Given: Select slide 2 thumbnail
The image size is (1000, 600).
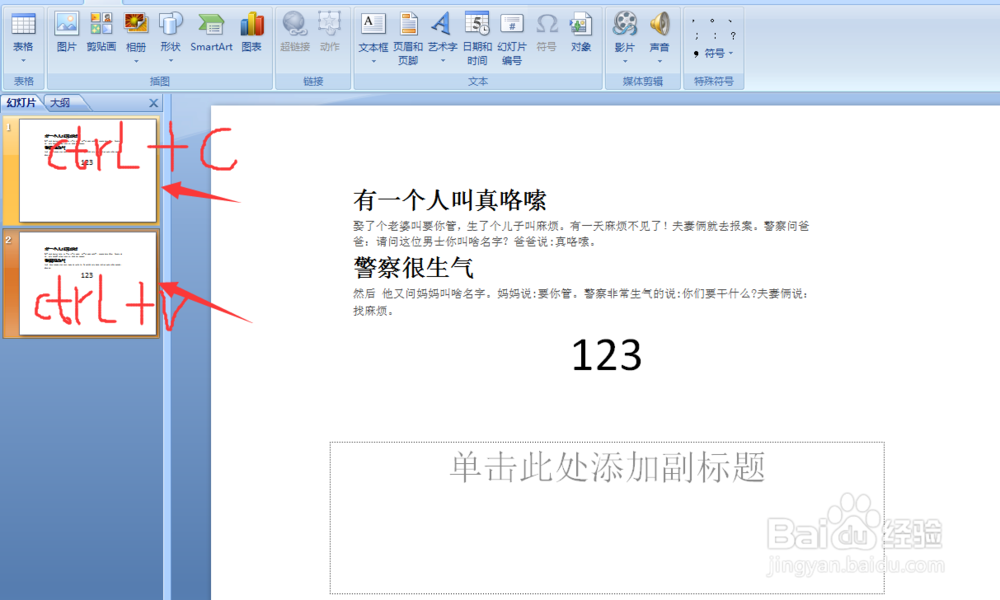Looking at the screenshot, I should 88,283.
